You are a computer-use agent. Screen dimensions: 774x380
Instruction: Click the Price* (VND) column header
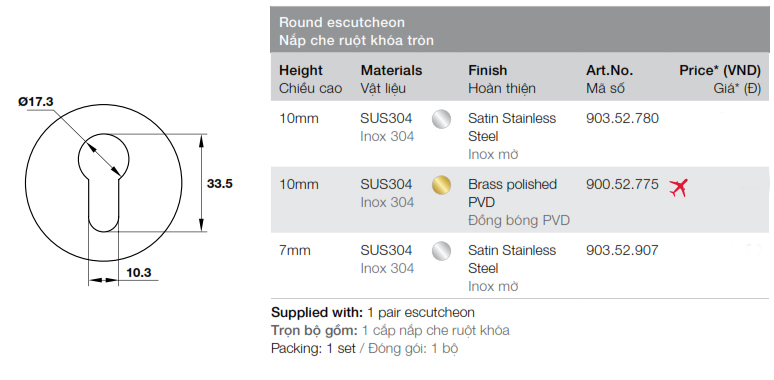point(720,71)
